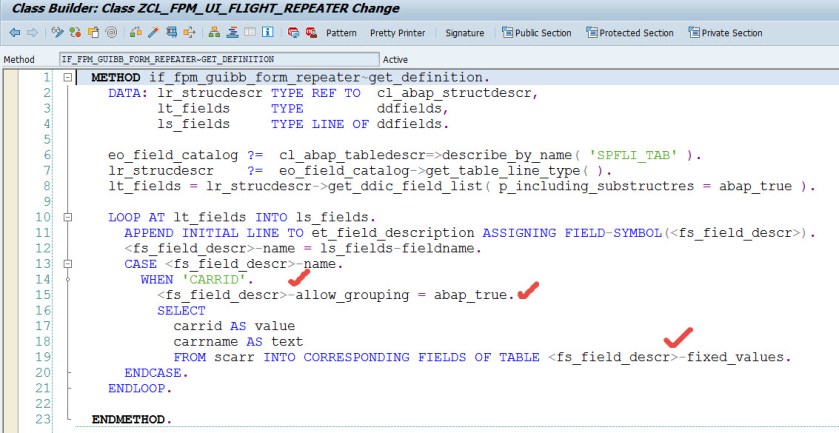Toggle Display/Change mode glasses-pencil icon
839x433 pixels.
[58, 33]
